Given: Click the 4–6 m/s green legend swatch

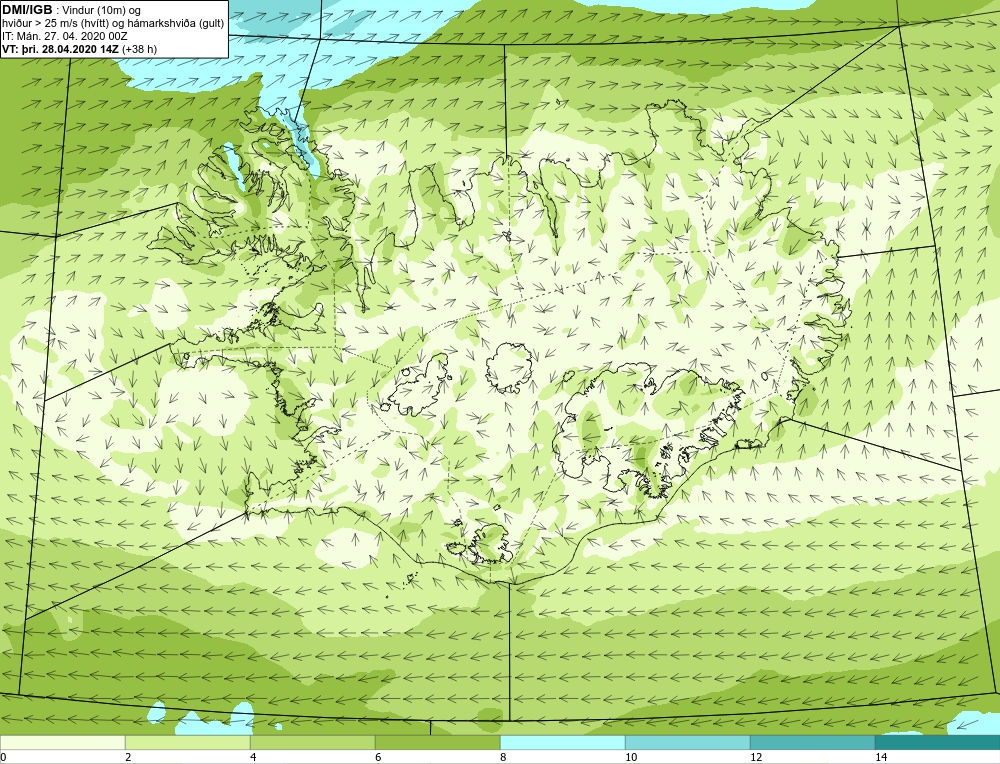Looking at the screenshot, I should pos(312,742).
